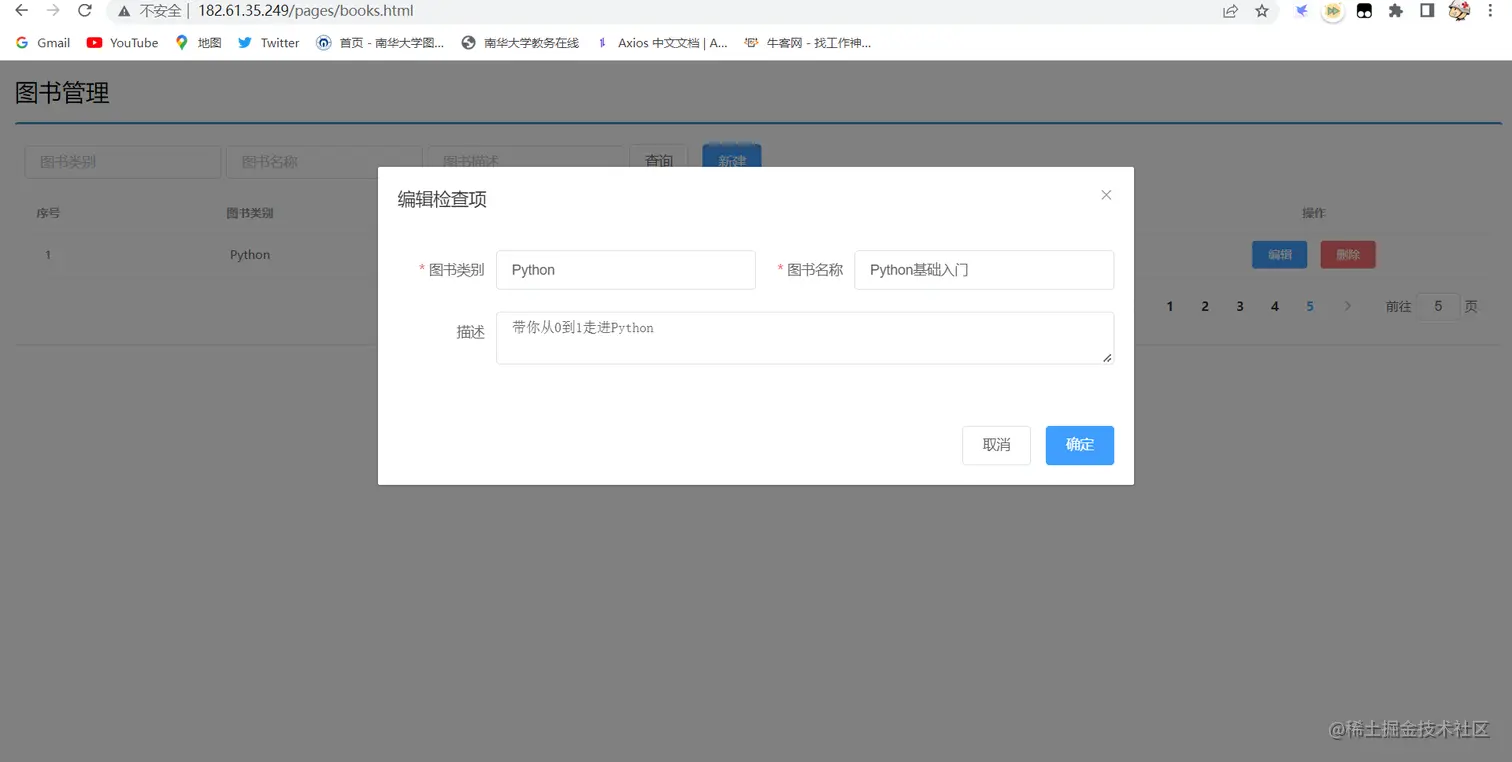Go back with the browser back arrow
The height and width of the screenshot is (762, 1512).
(x=21, y=11)
